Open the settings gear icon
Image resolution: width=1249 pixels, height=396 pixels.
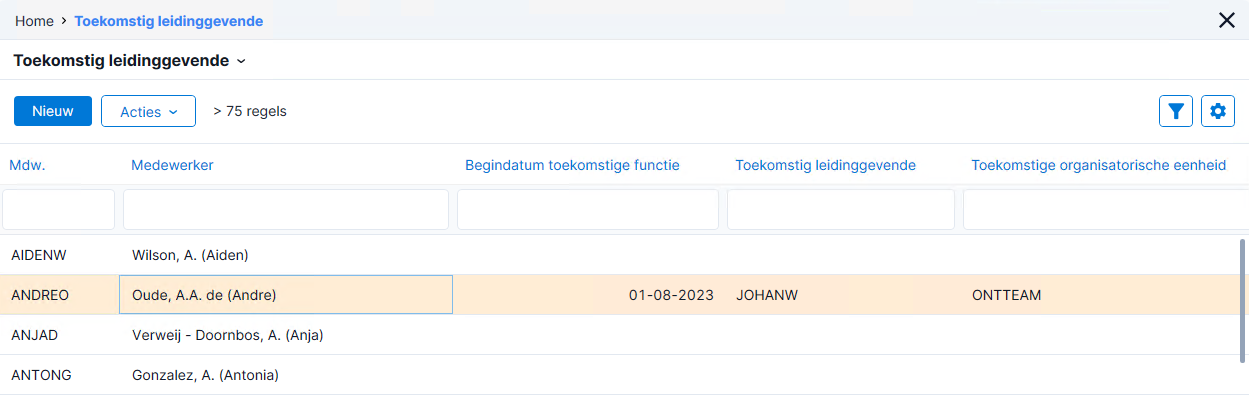(1218, 111)
